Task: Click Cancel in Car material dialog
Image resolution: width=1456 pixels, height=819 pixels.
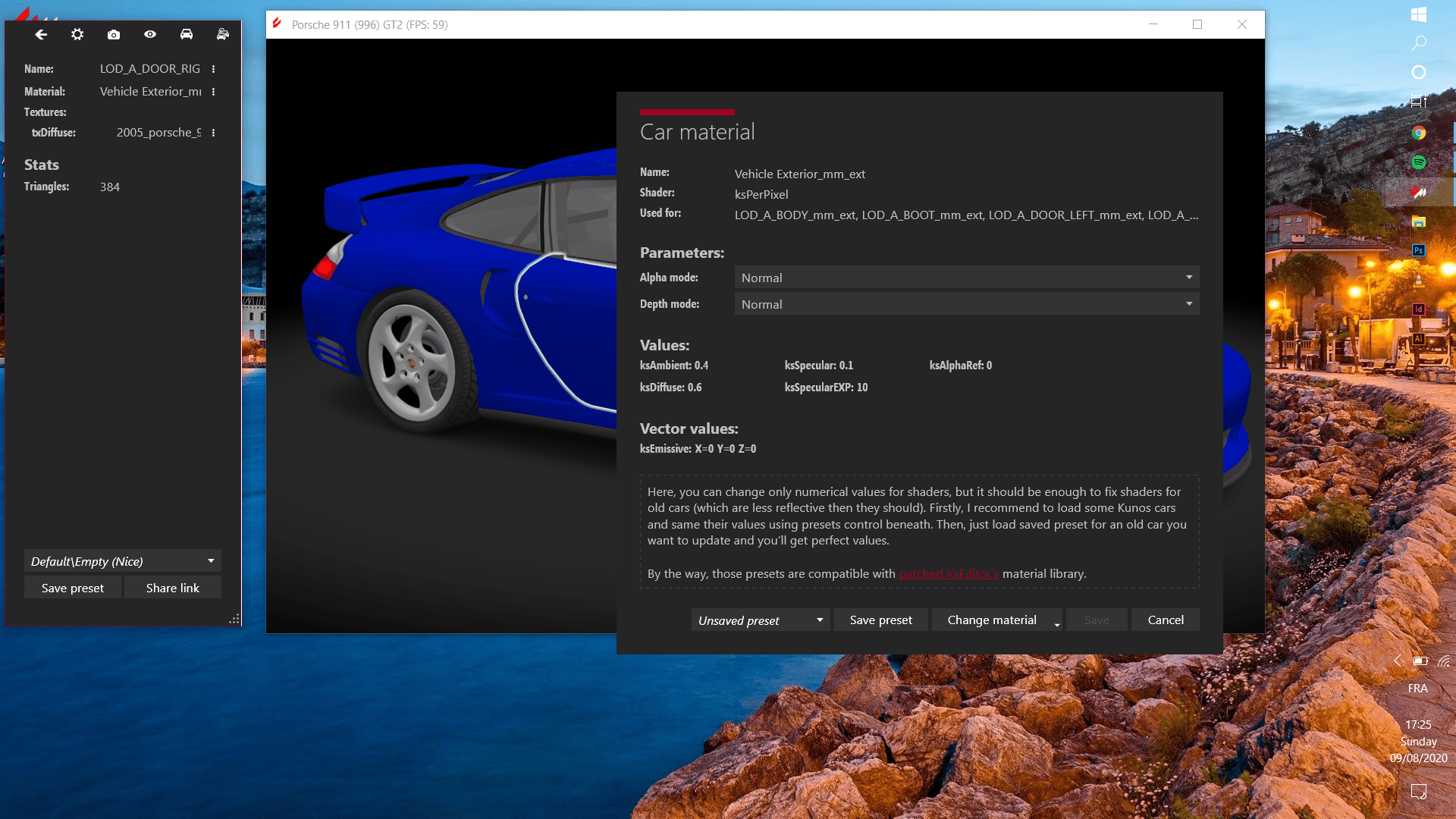Action: [1166, 620]
